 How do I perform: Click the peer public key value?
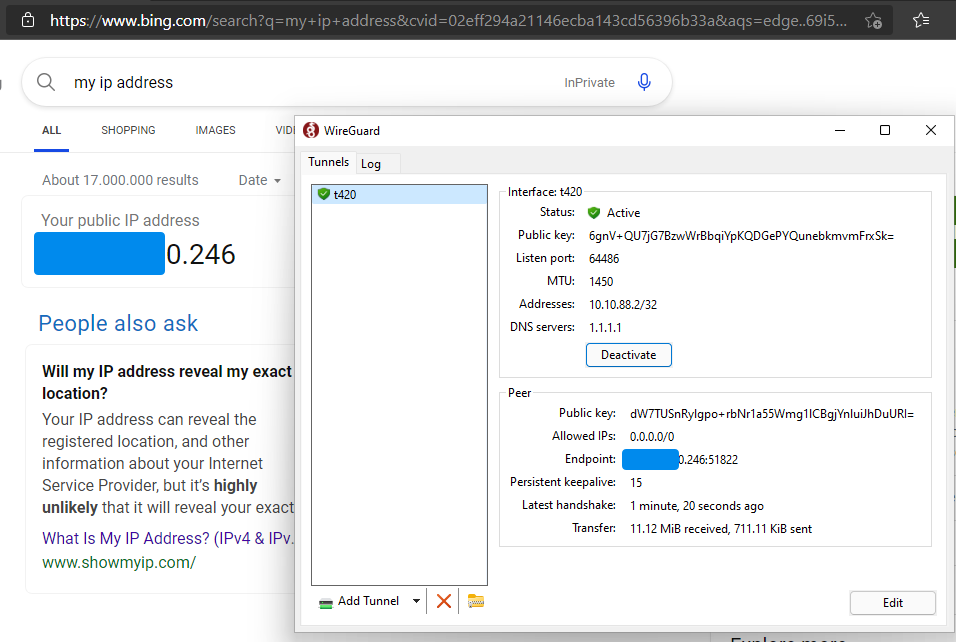point(772,414)
